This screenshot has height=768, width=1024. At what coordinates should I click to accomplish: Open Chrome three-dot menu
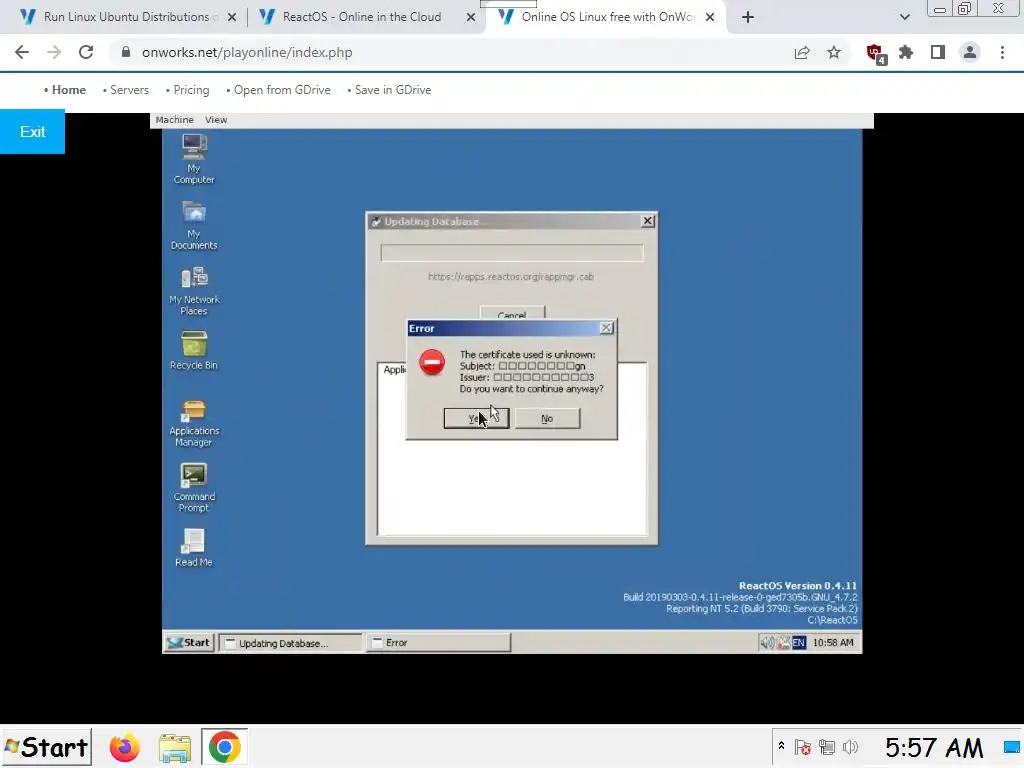[x=1002, y=52]
